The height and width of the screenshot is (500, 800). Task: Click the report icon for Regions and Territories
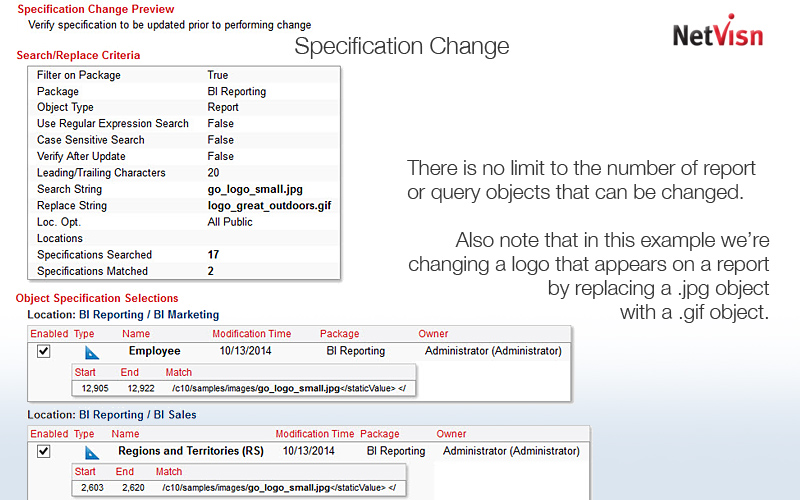92,452
